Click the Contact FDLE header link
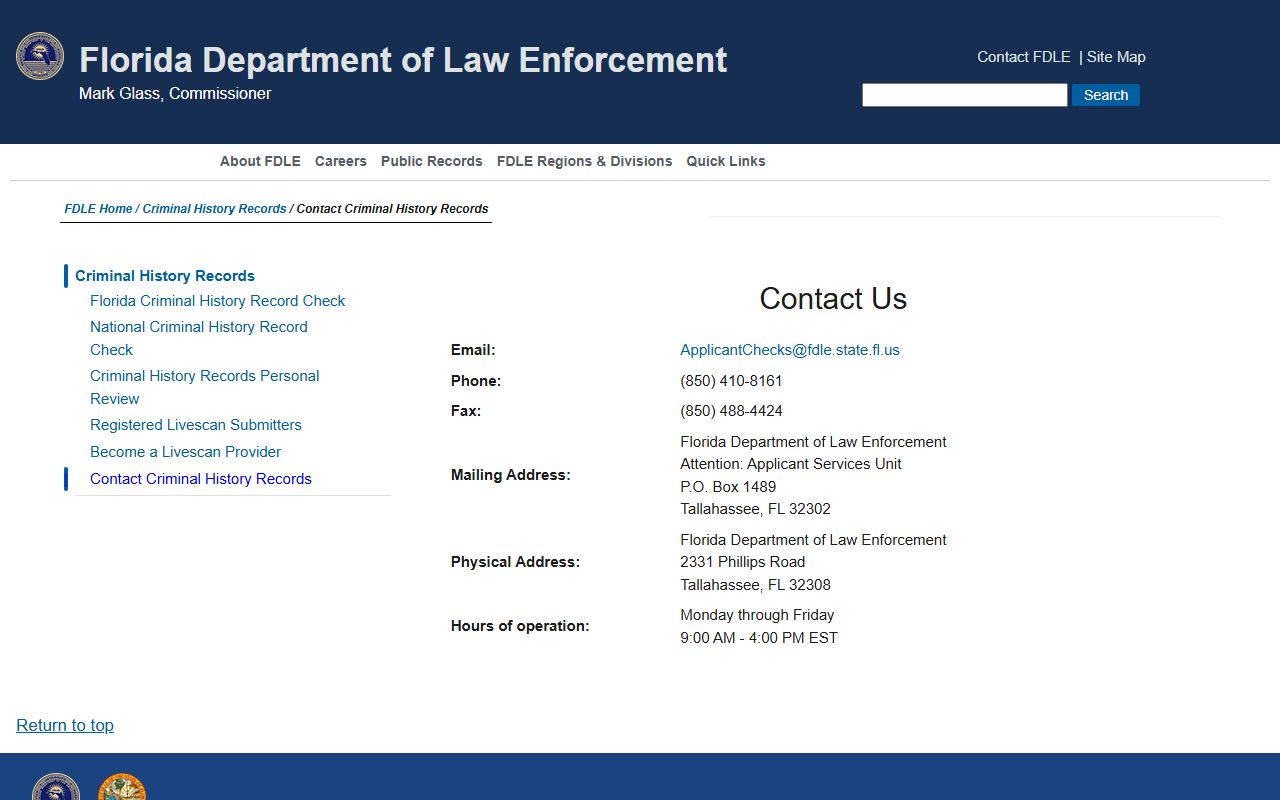This screenshot has height=800, width=1280. pyautogui.click(x=1024, y=57)
